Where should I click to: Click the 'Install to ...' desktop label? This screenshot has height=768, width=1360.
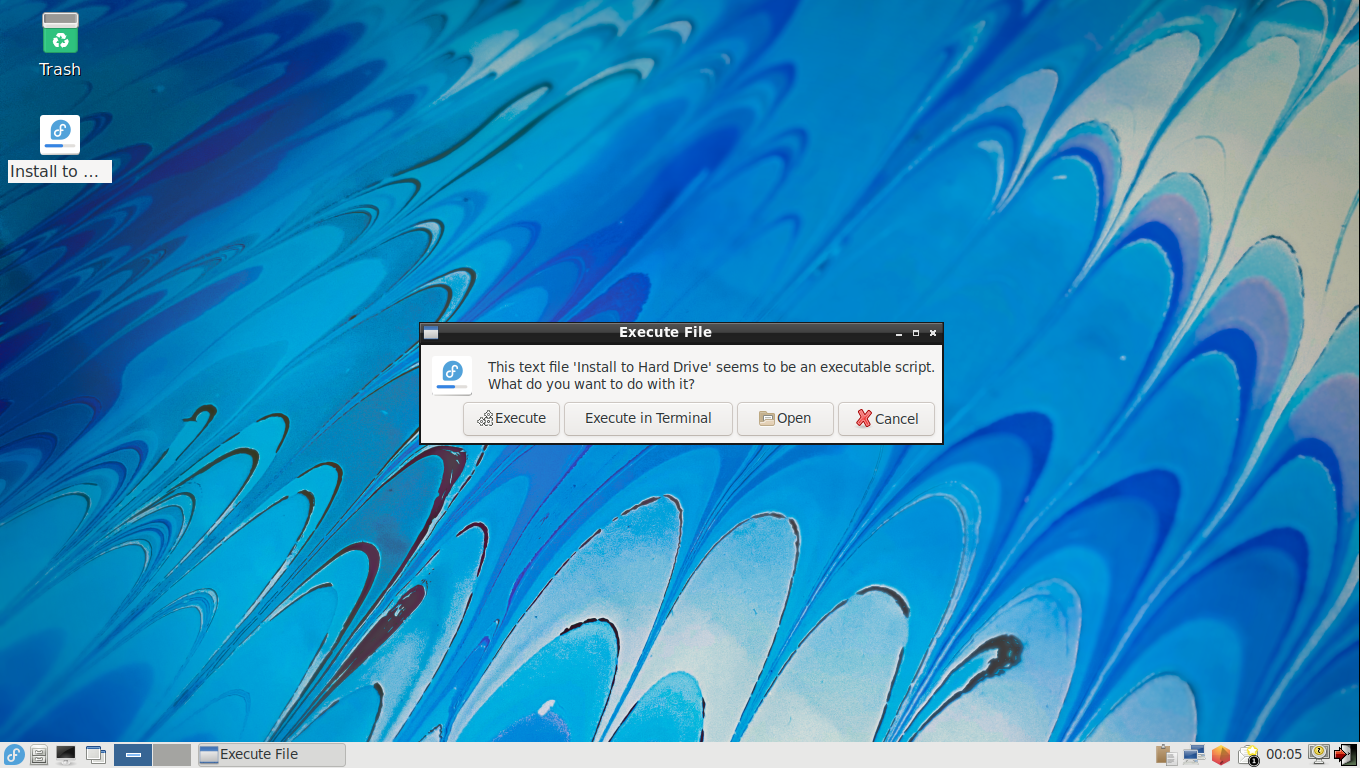point(60,172)
